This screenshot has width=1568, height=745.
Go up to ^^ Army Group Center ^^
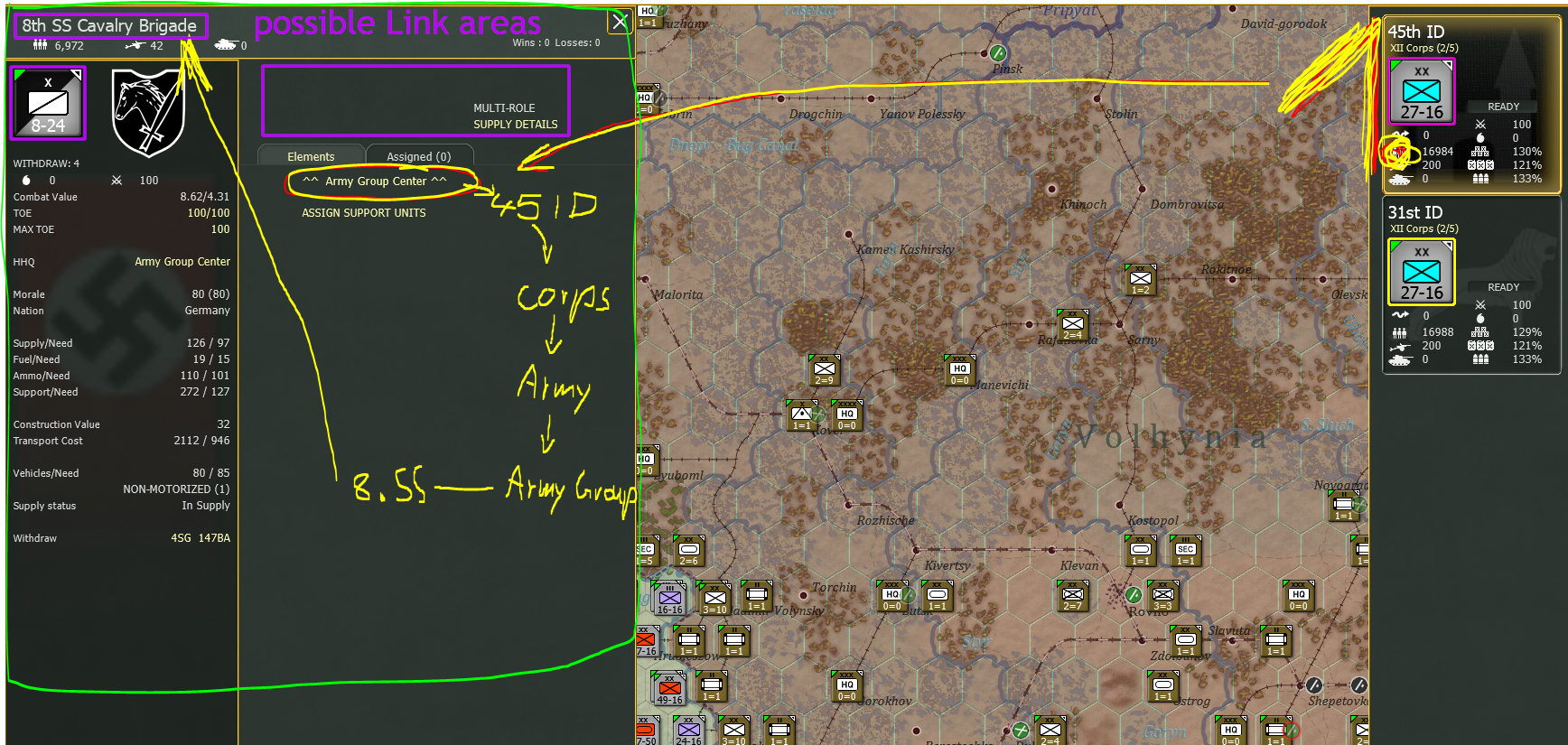click(x=375, y=182)
